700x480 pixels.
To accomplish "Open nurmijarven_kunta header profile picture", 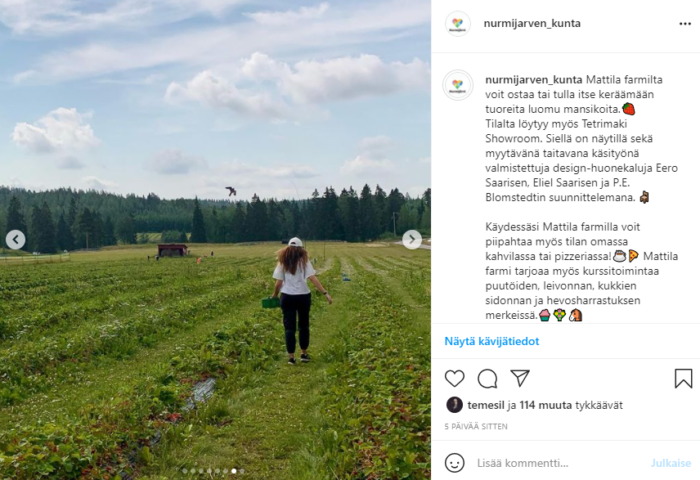I will pyautogui.click(x=458, y=24).
